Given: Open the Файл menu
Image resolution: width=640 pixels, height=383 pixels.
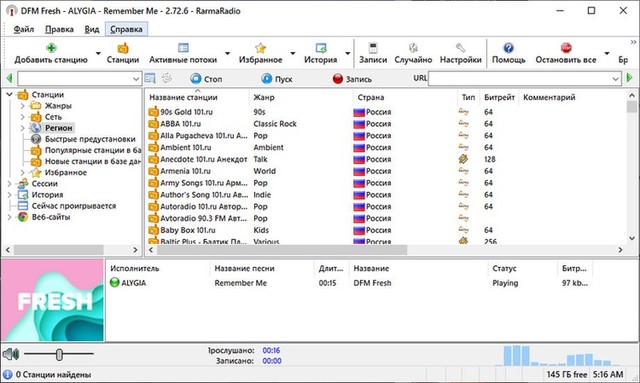Looking at the screenshot, I should pyautogui.click(x=24, y=29).
